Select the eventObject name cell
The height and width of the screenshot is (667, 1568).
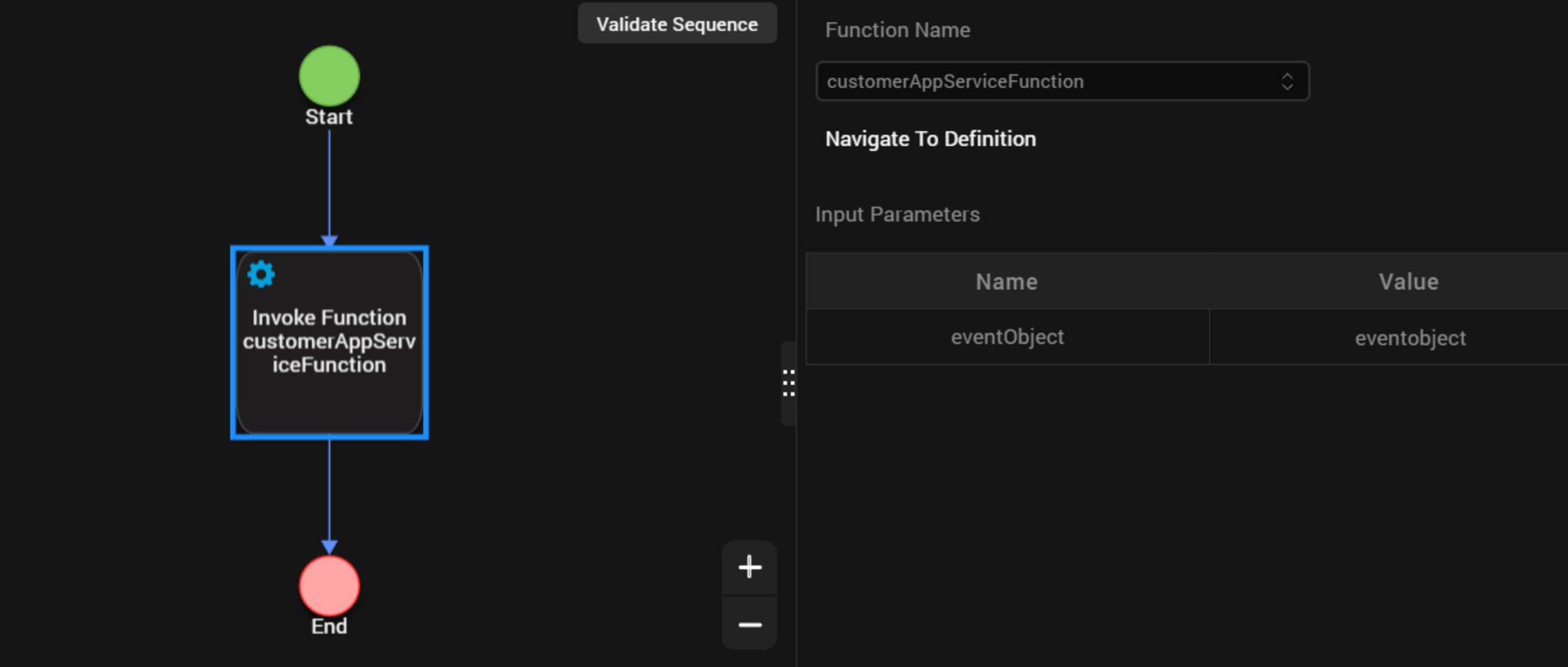pyautogui.click(x=1007, y=337)
